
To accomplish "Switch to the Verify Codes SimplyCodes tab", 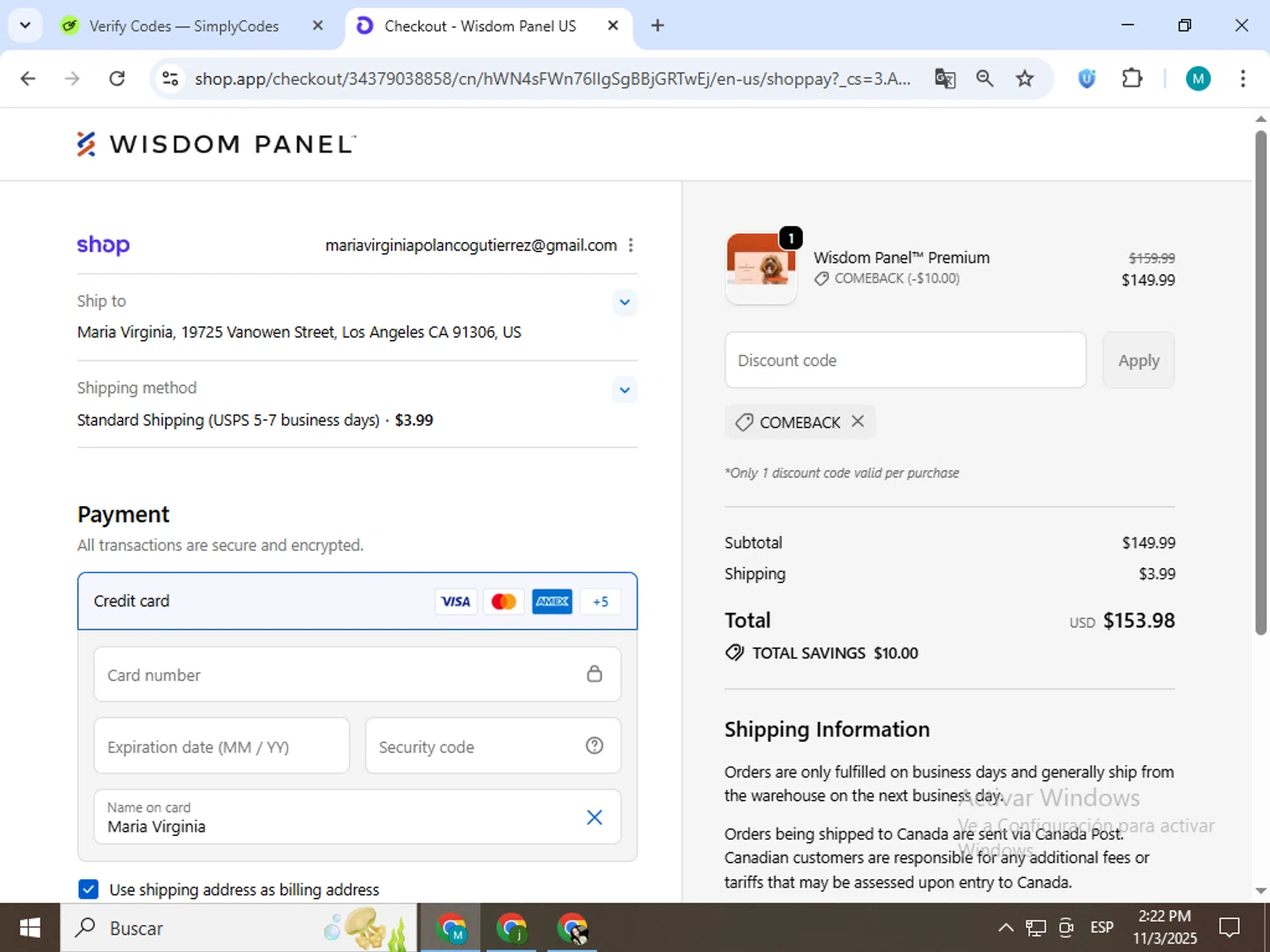I will tap(183, 26).
